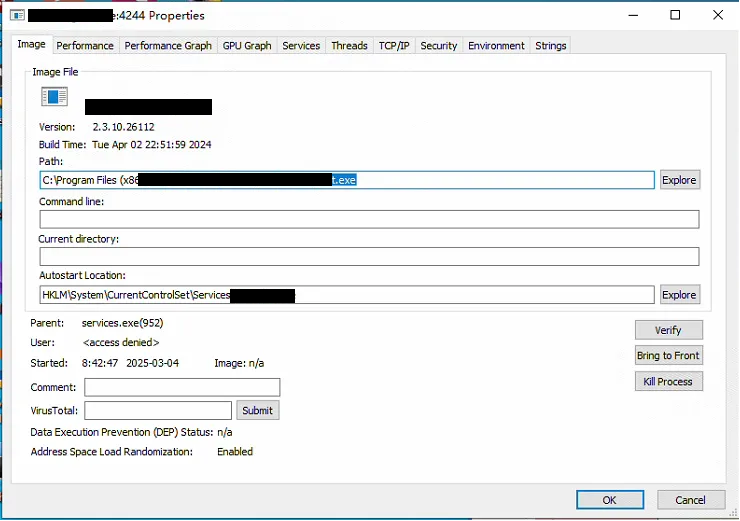Confirm the dialog with OK

(609, 500)
